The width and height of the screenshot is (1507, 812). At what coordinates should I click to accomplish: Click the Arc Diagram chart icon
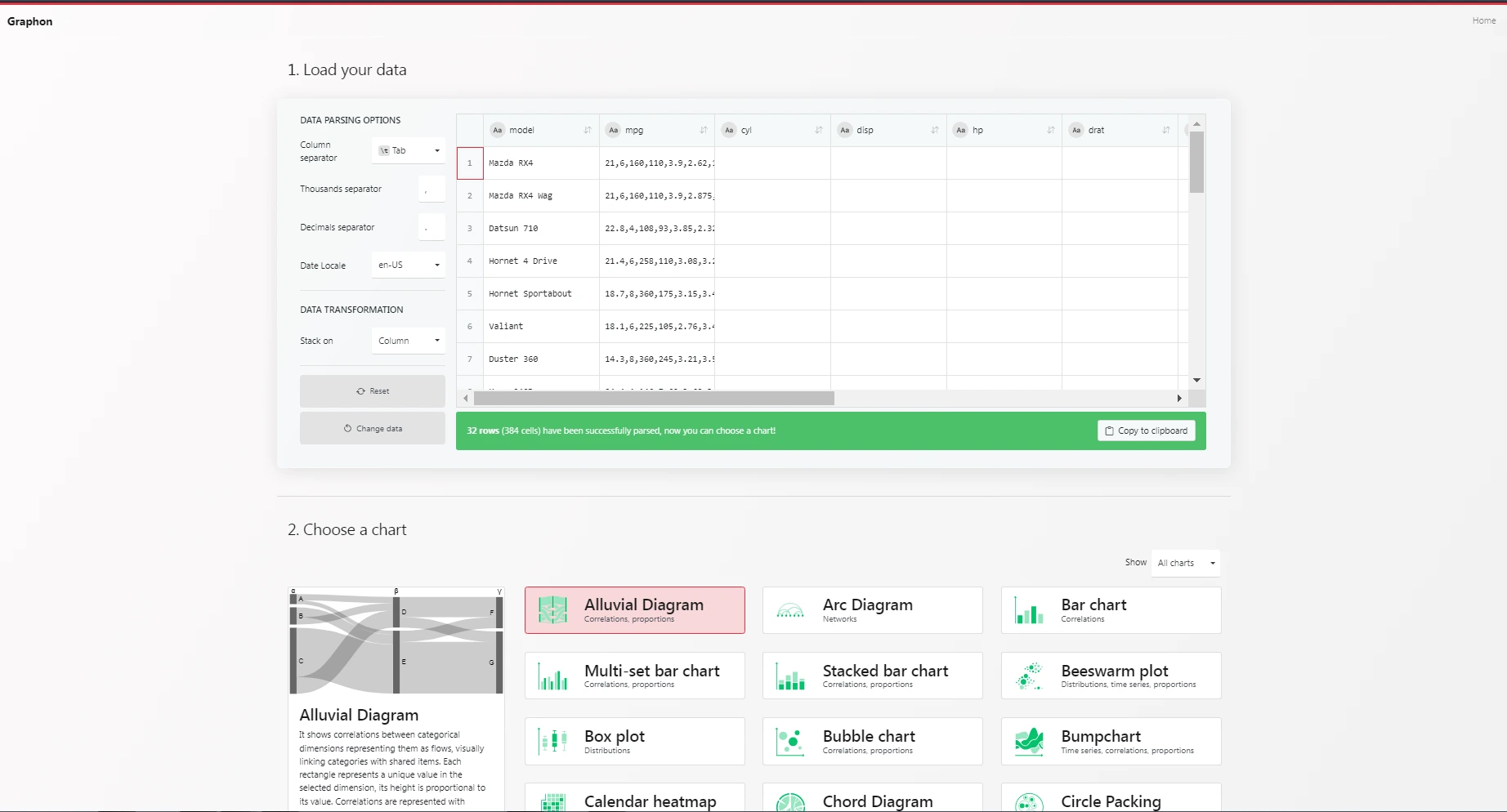click(x=790, y=610)
